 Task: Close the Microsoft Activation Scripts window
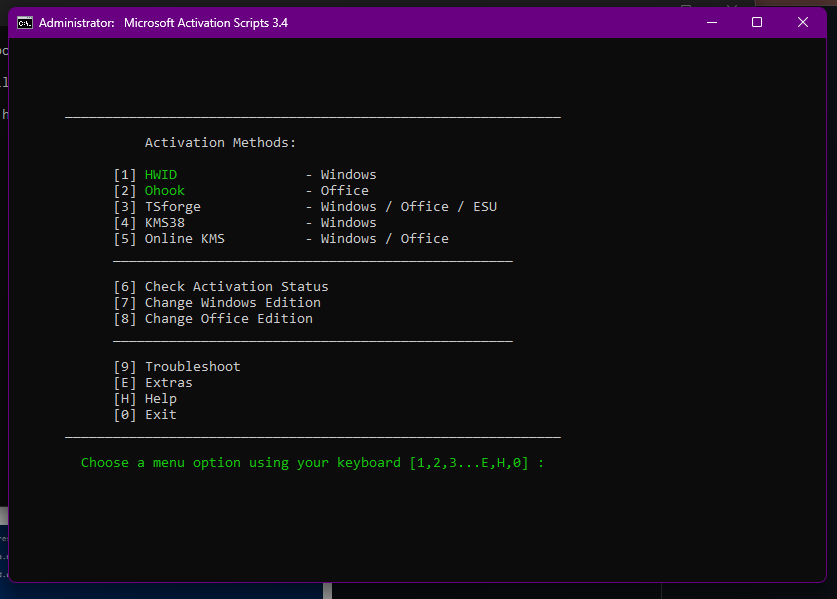[803, 22]
